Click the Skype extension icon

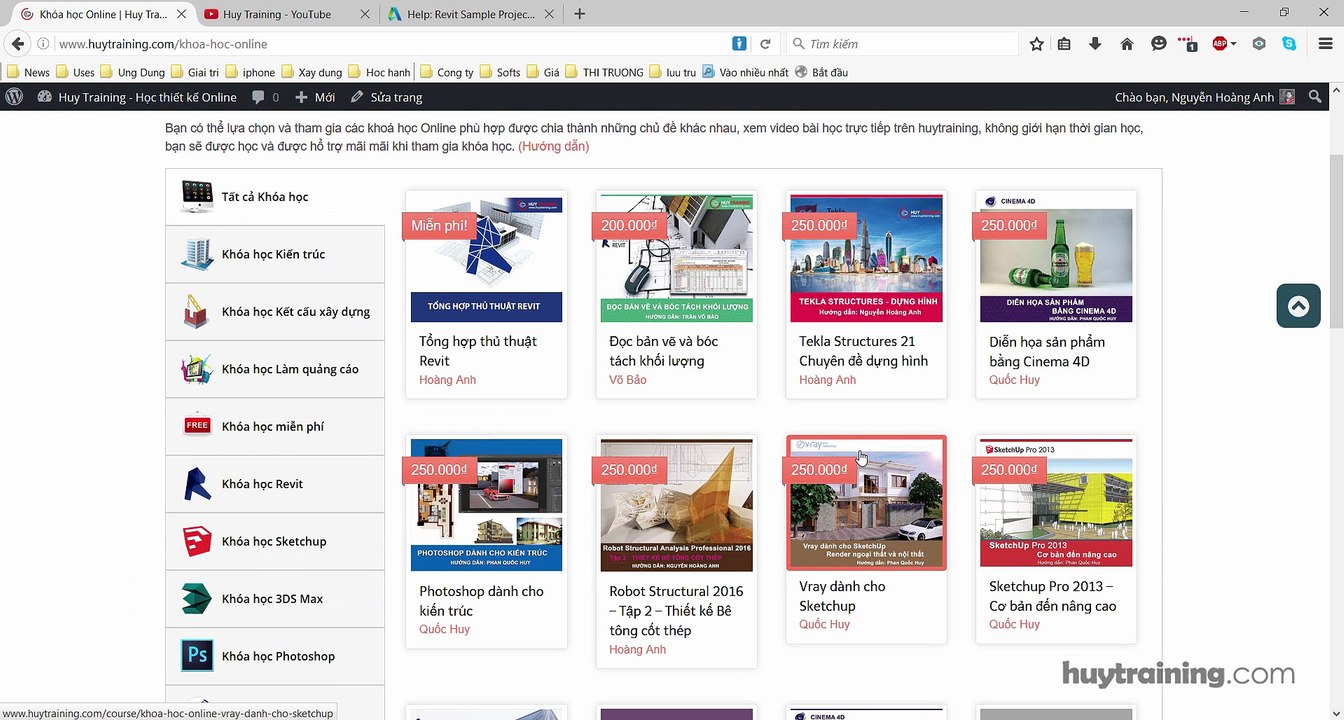coord(1289,44)
